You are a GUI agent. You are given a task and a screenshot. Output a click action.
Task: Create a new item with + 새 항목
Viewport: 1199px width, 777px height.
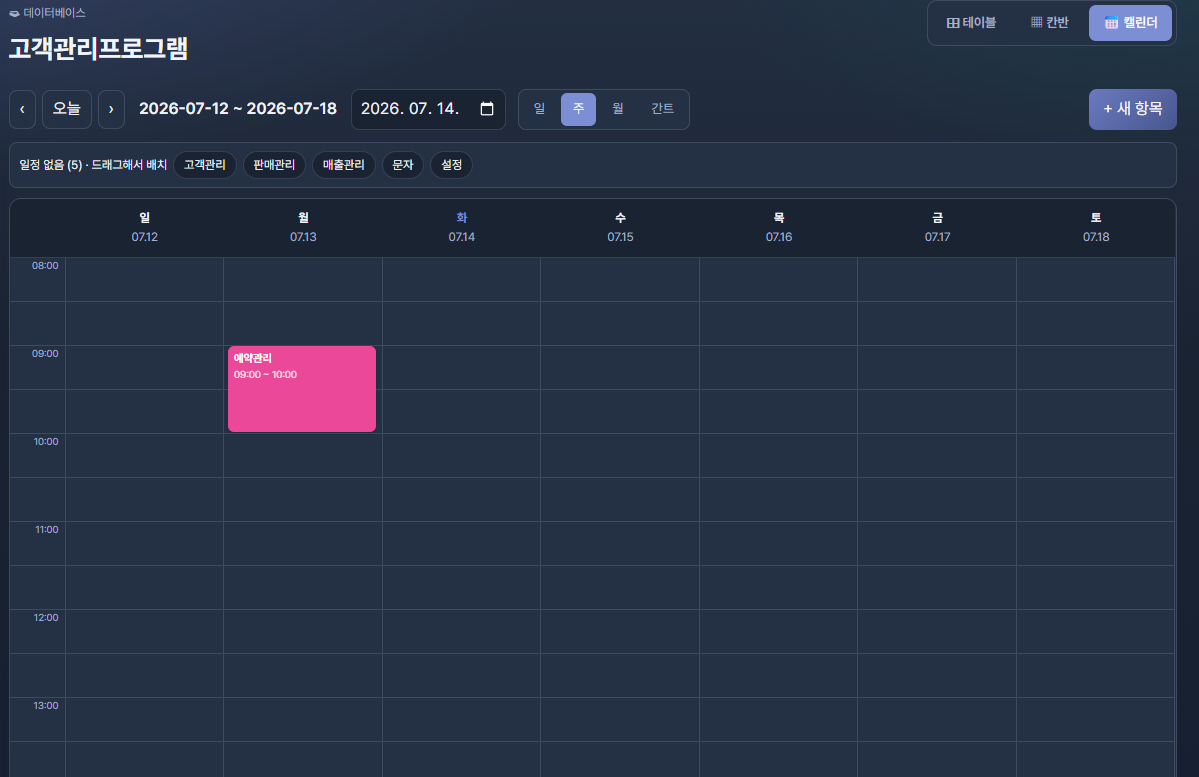[1132, 109]
